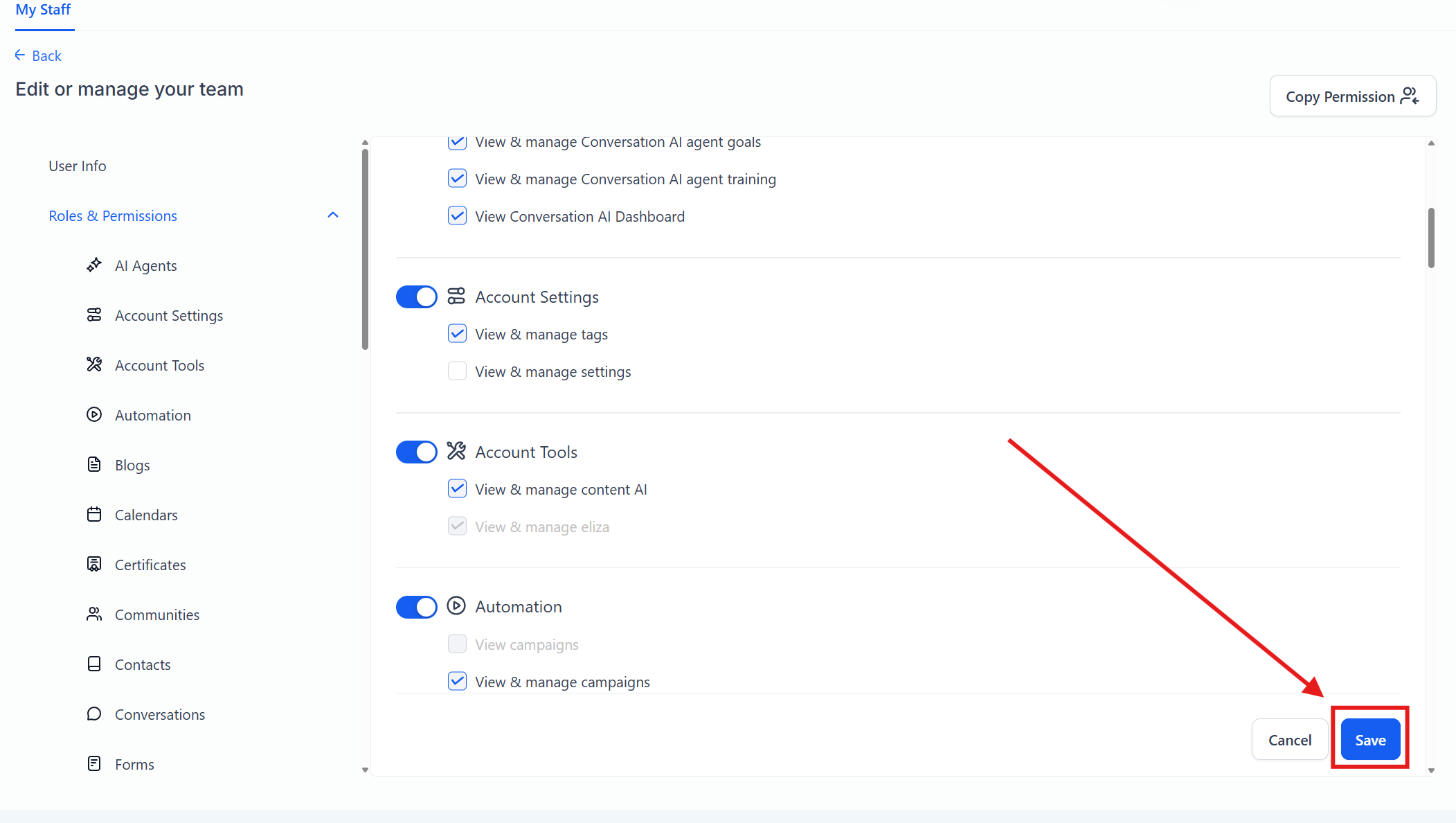This screenshot has width=1456, height=823.
Task: Open the Copy Permission button
Action: [1352, 96]
